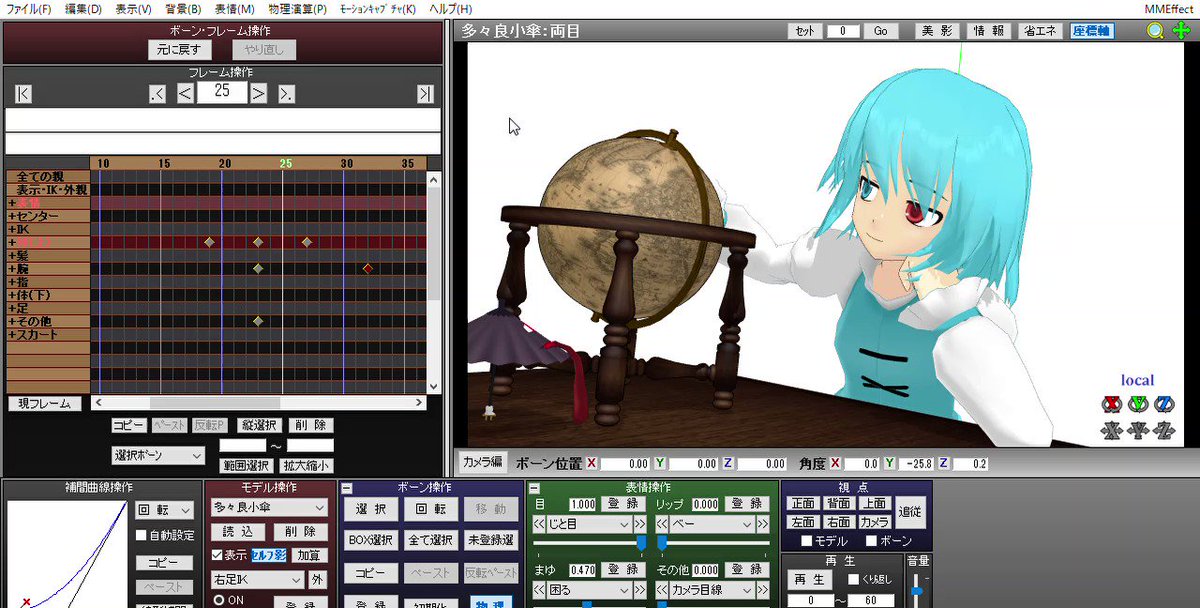Jump to first frame with |< button
This screenshot has height=608, width=1200.
coord(23,94)
